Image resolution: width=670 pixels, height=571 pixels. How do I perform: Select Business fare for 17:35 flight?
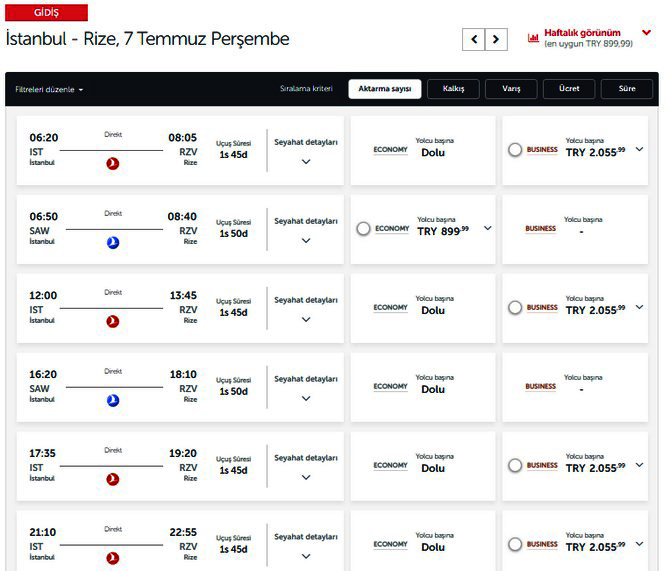515,465
